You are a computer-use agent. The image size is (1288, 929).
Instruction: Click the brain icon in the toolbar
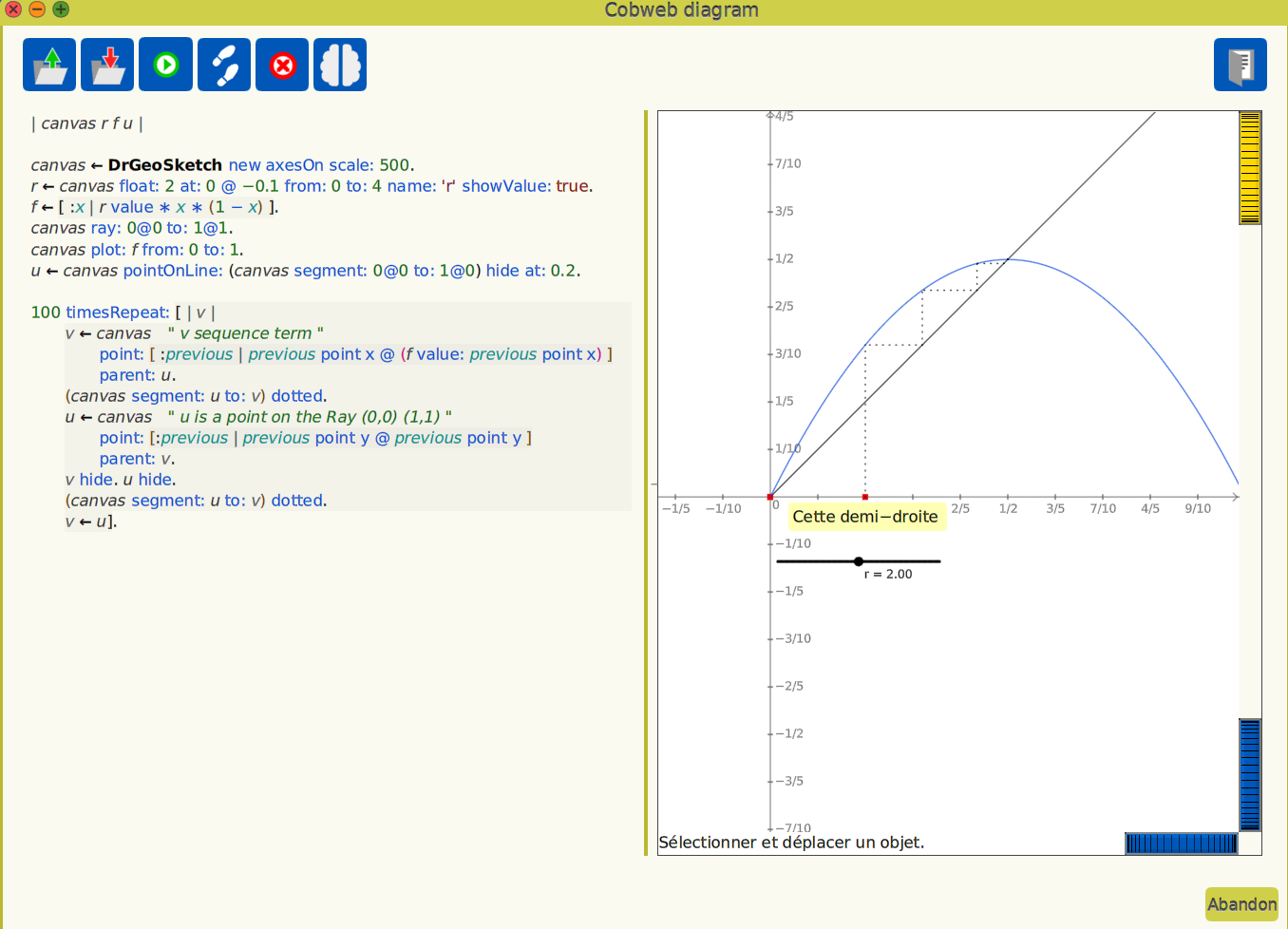(340, 65)
